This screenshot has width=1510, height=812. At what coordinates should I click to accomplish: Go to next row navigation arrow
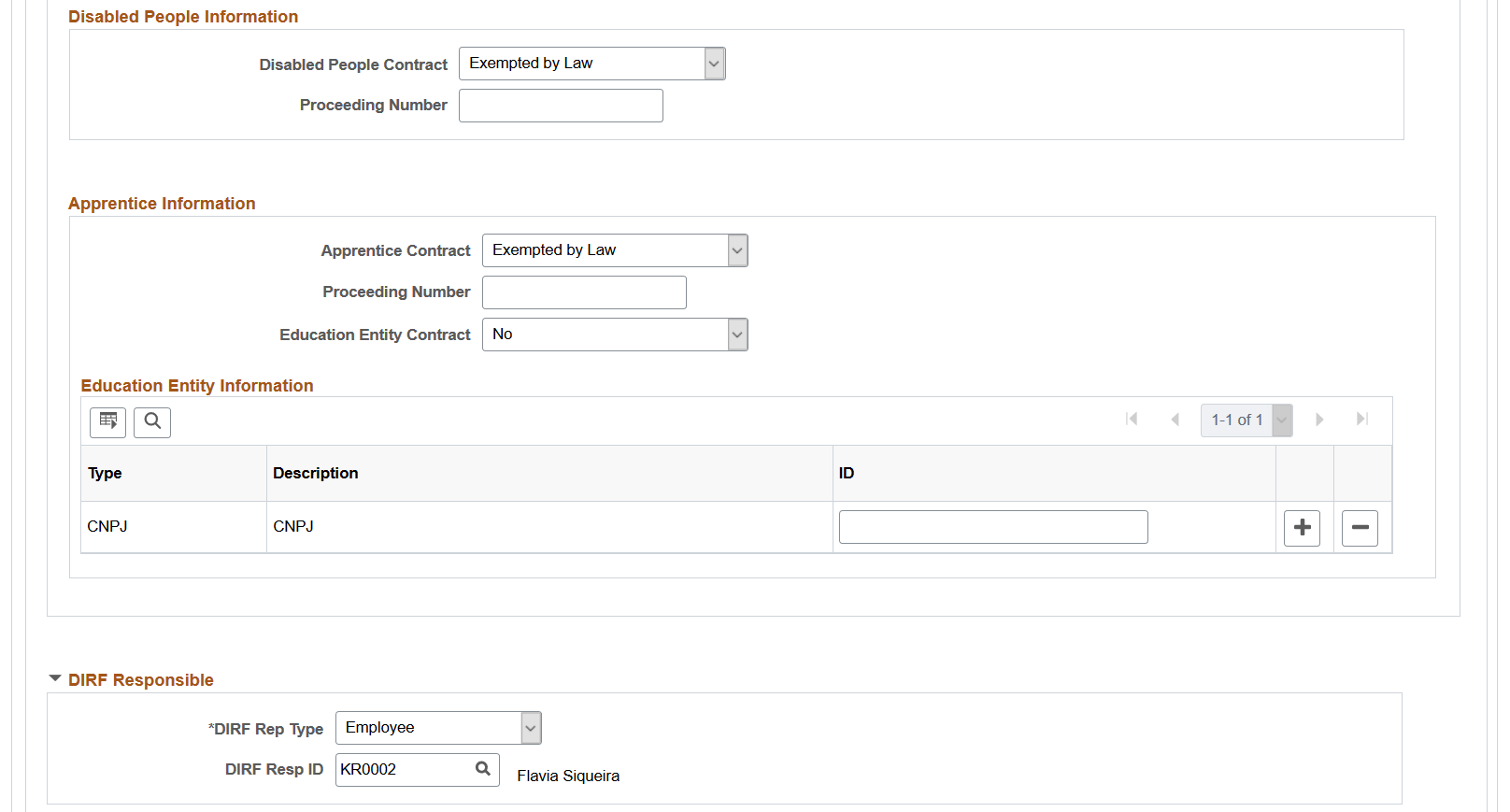[x=1319, y=420]
